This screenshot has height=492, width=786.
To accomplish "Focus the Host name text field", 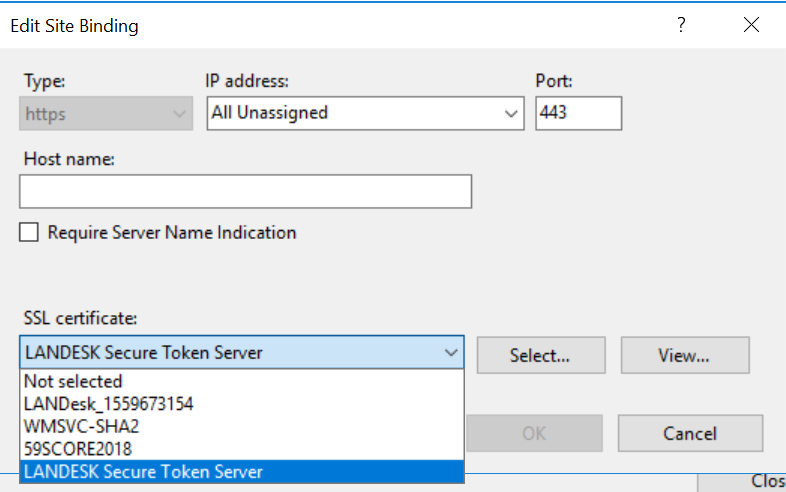I will (246, 192).
